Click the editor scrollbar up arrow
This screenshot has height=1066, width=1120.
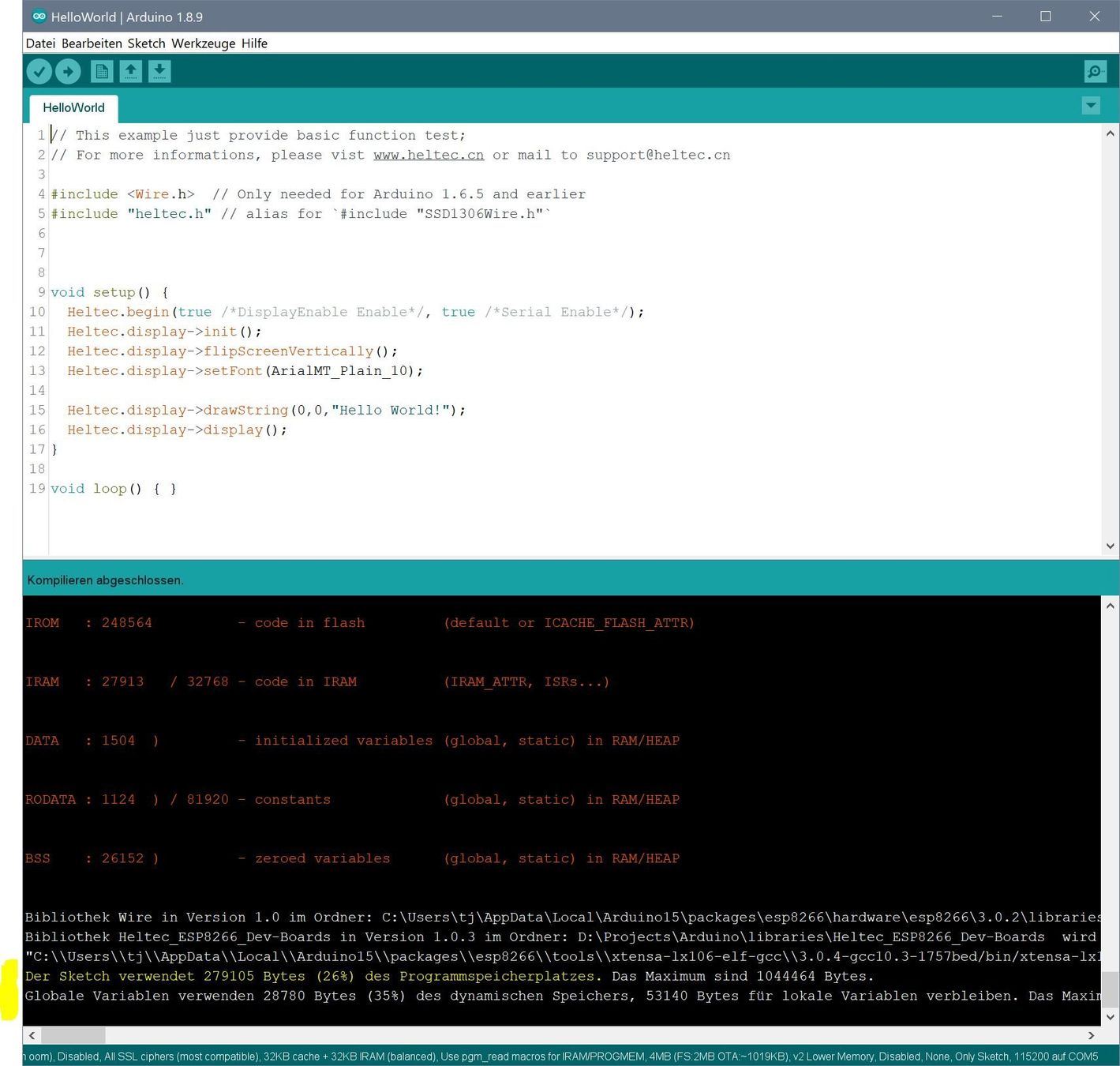pyautogui.click(x=1111, y=133)
